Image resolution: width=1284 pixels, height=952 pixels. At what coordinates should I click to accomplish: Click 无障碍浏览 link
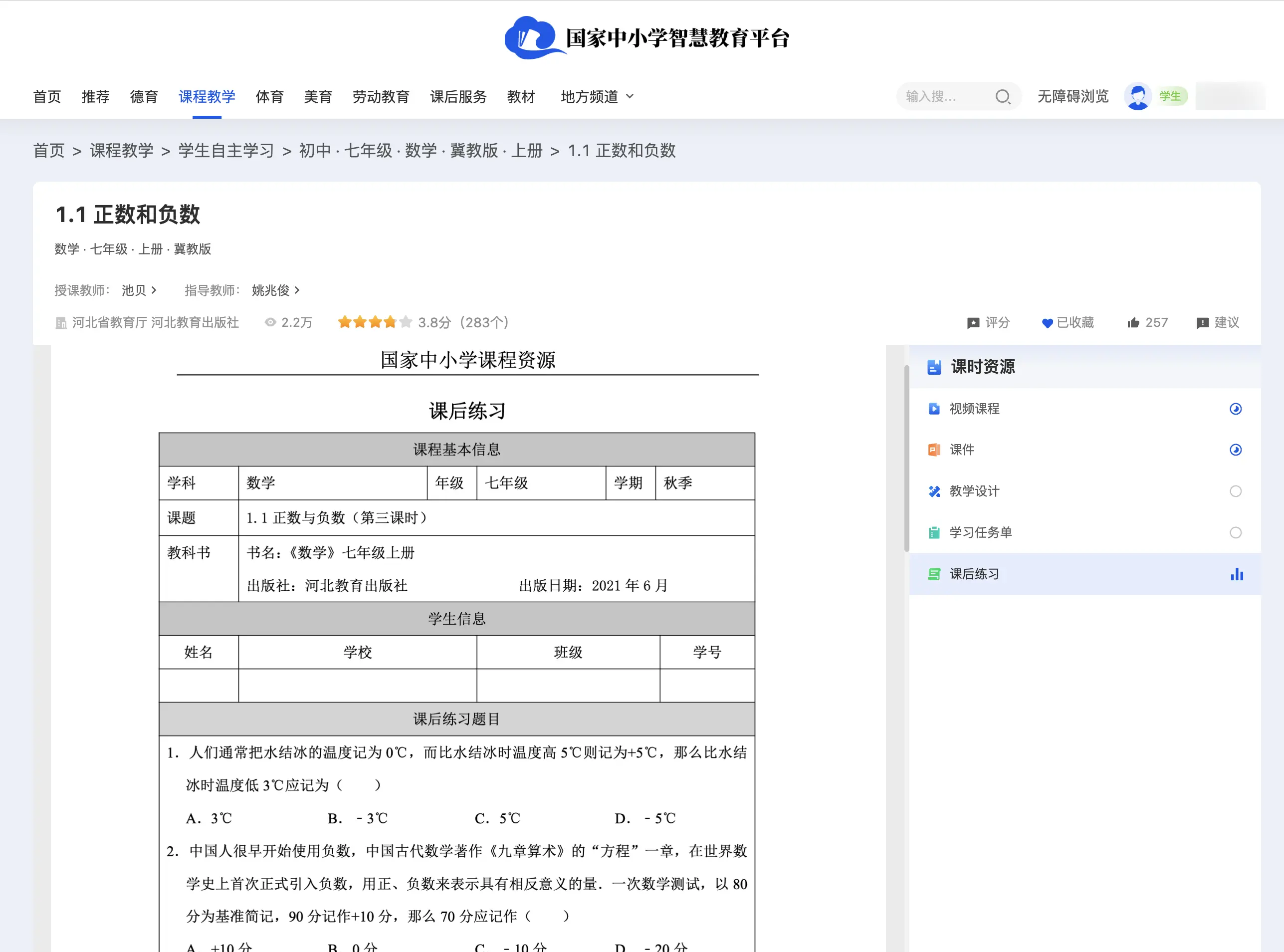click(1072, 96)
